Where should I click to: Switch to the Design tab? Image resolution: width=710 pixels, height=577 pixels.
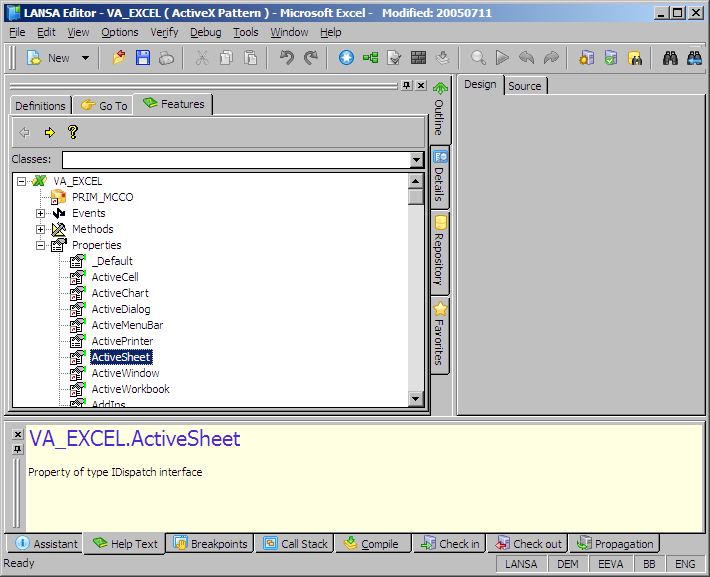pos(480,85)
